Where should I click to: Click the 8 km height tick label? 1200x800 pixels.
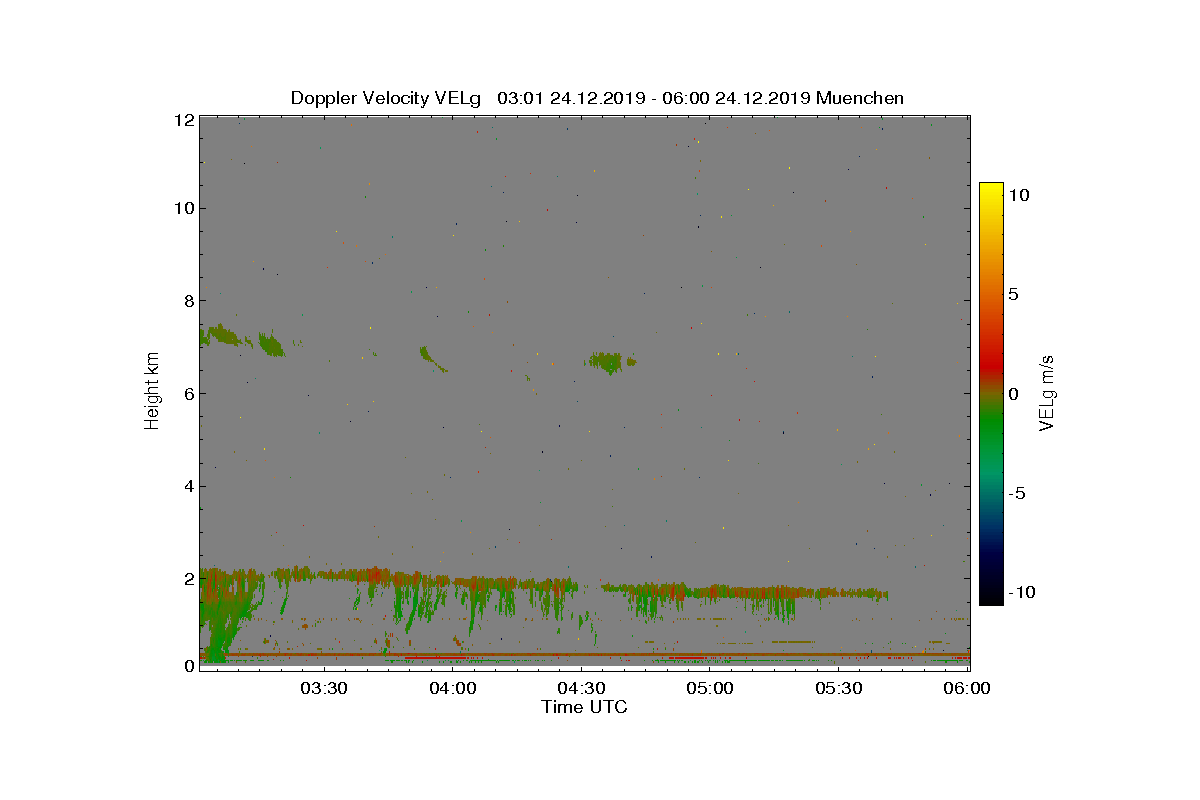click(187, 301)
